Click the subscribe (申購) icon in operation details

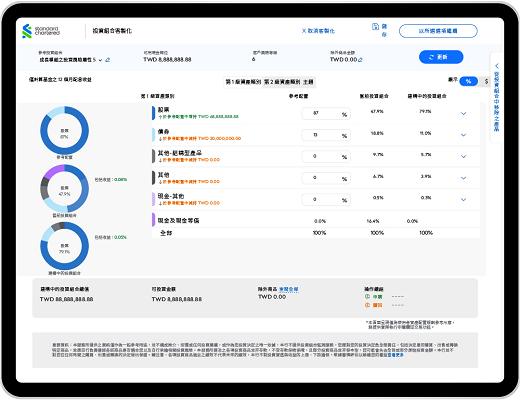(x=368, y=296)
